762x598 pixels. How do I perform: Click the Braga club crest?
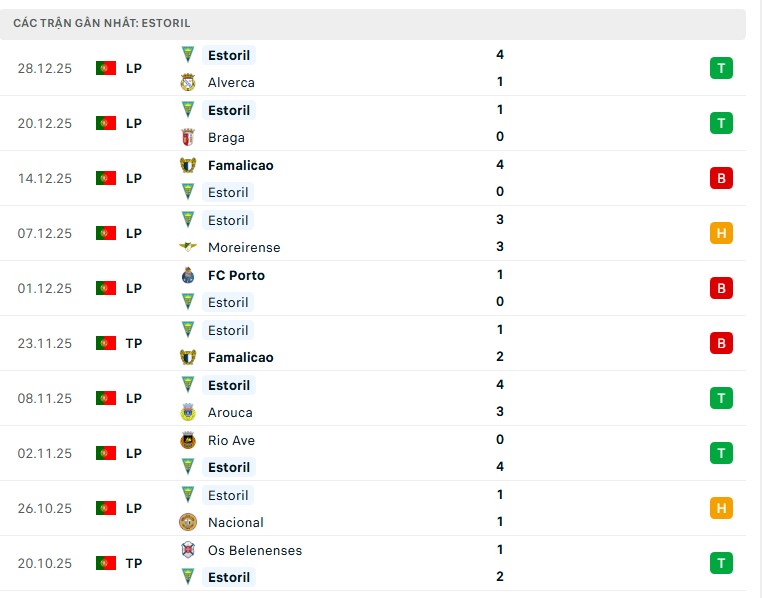click(188, 137)
